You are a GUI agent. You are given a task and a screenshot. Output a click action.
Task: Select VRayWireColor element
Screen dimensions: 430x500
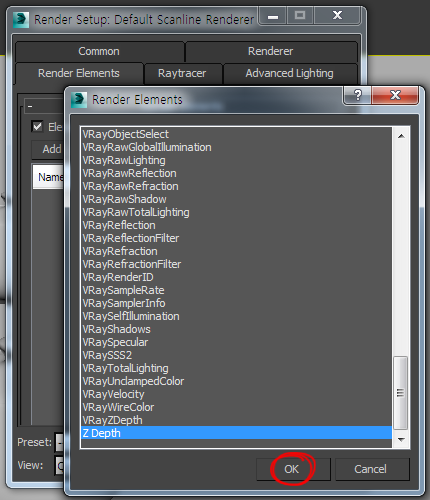pos(236,407)
